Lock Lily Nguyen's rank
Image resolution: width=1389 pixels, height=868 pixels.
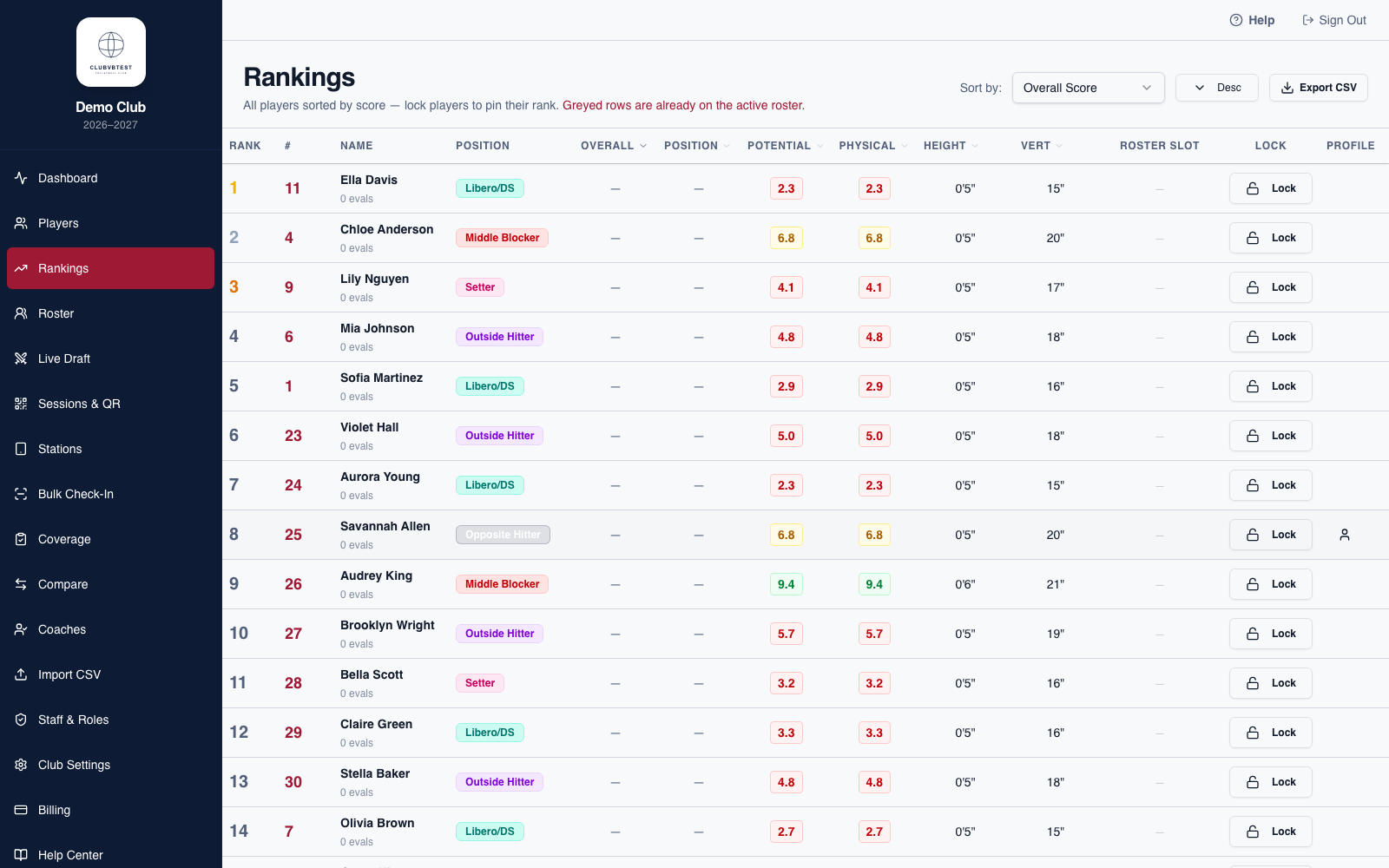coord(1270,287)
